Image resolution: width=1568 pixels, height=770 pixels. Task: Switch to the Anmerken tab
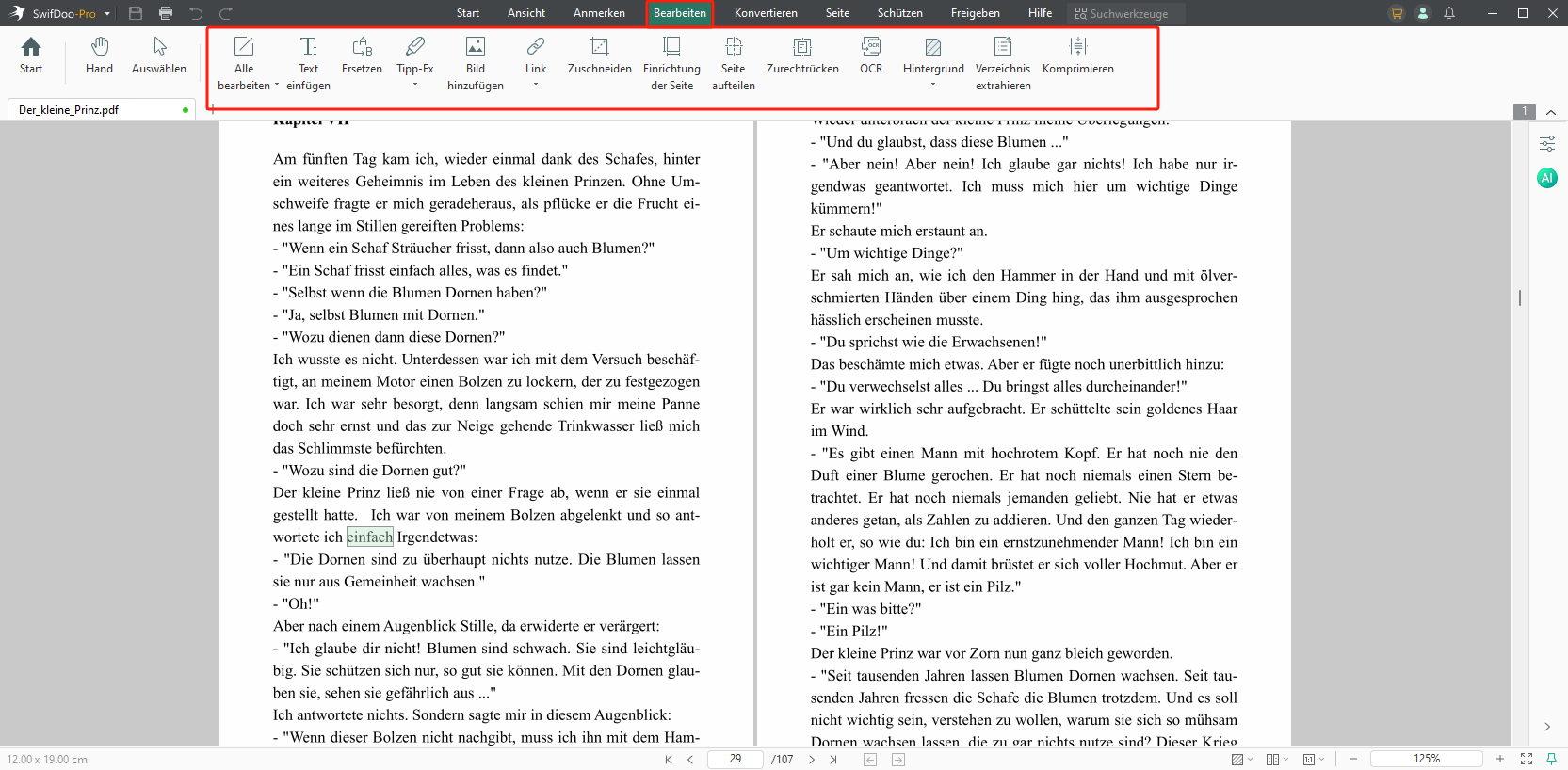coord(599,13)
